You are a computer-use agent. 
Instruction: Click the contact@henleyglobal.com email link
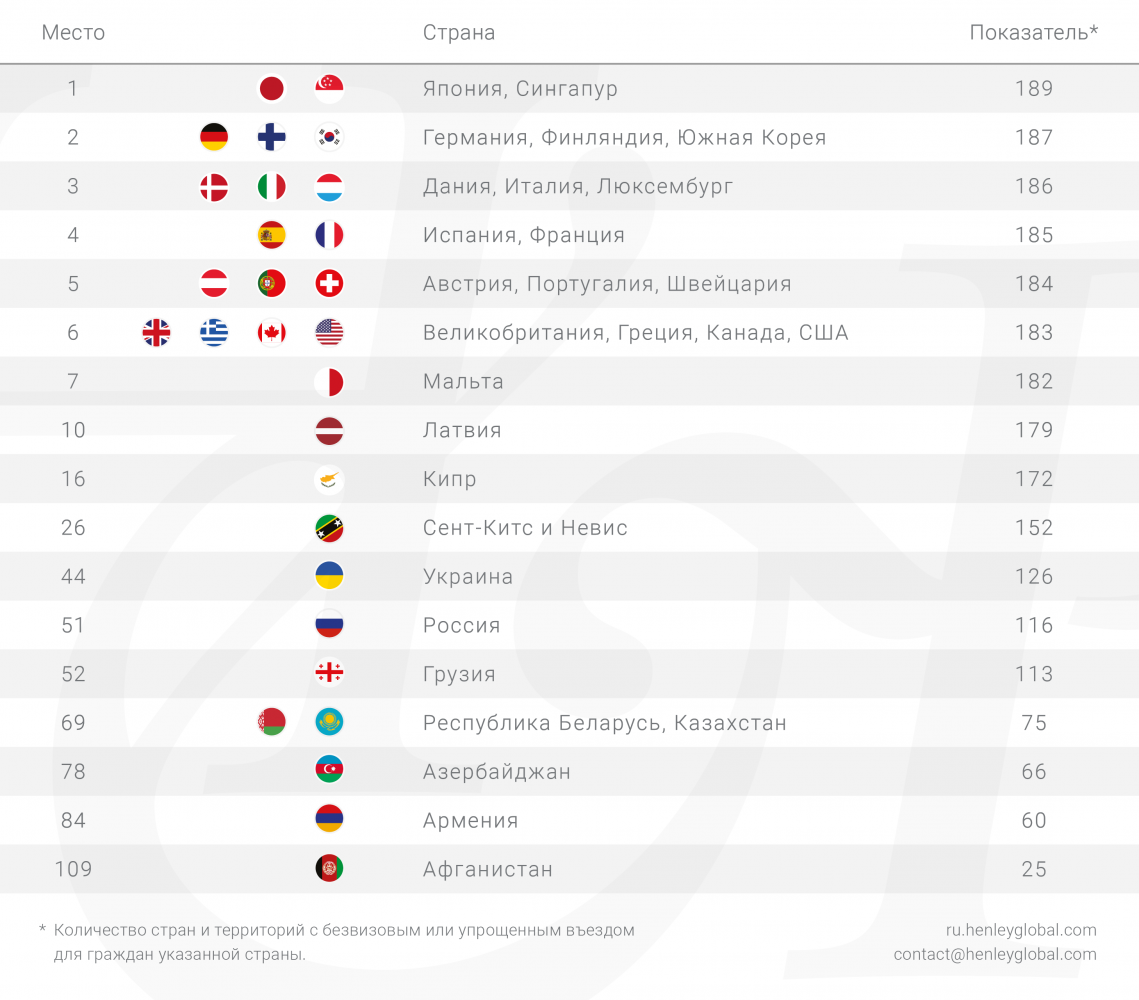(x=995, y=955)
